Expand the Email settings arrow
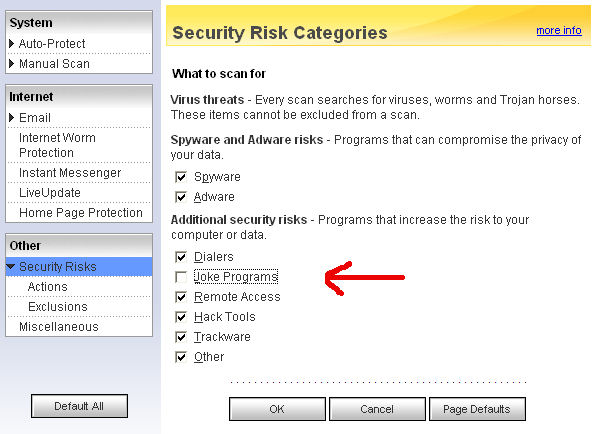Viewport: 600px width, 434px height. click(x=12, y=118)
